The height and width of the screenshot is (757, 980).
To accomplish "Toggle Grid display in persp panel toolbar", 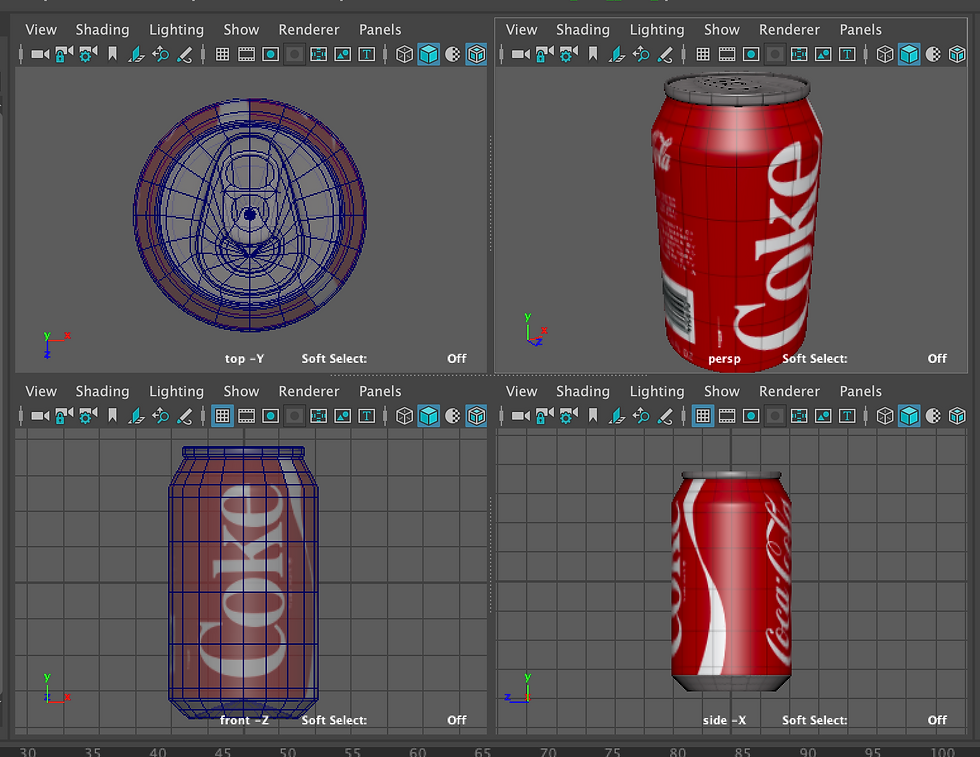I will (x=703, y=54).
